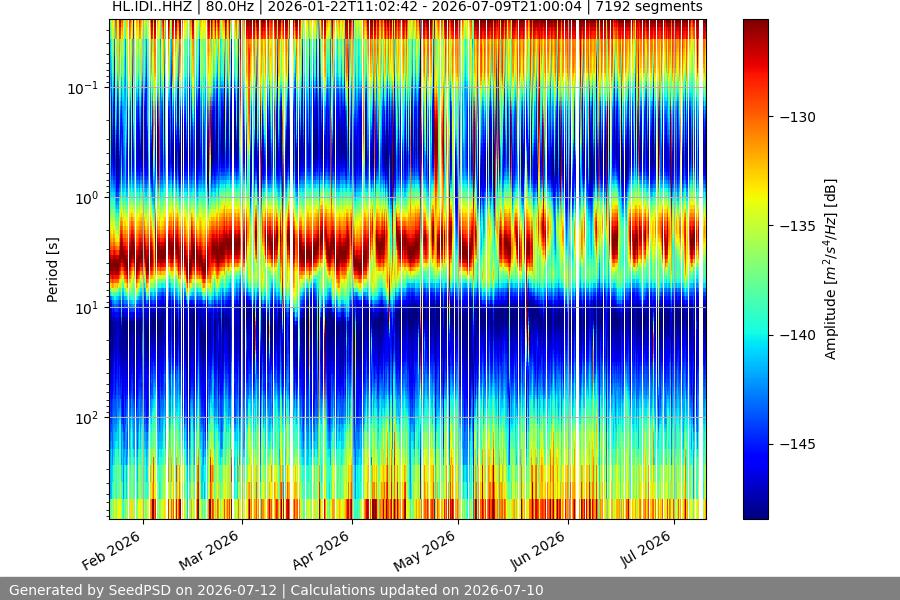Click the 10² period tick label
The width and height of the screenshot is (900, 600).
coord(87,418)
